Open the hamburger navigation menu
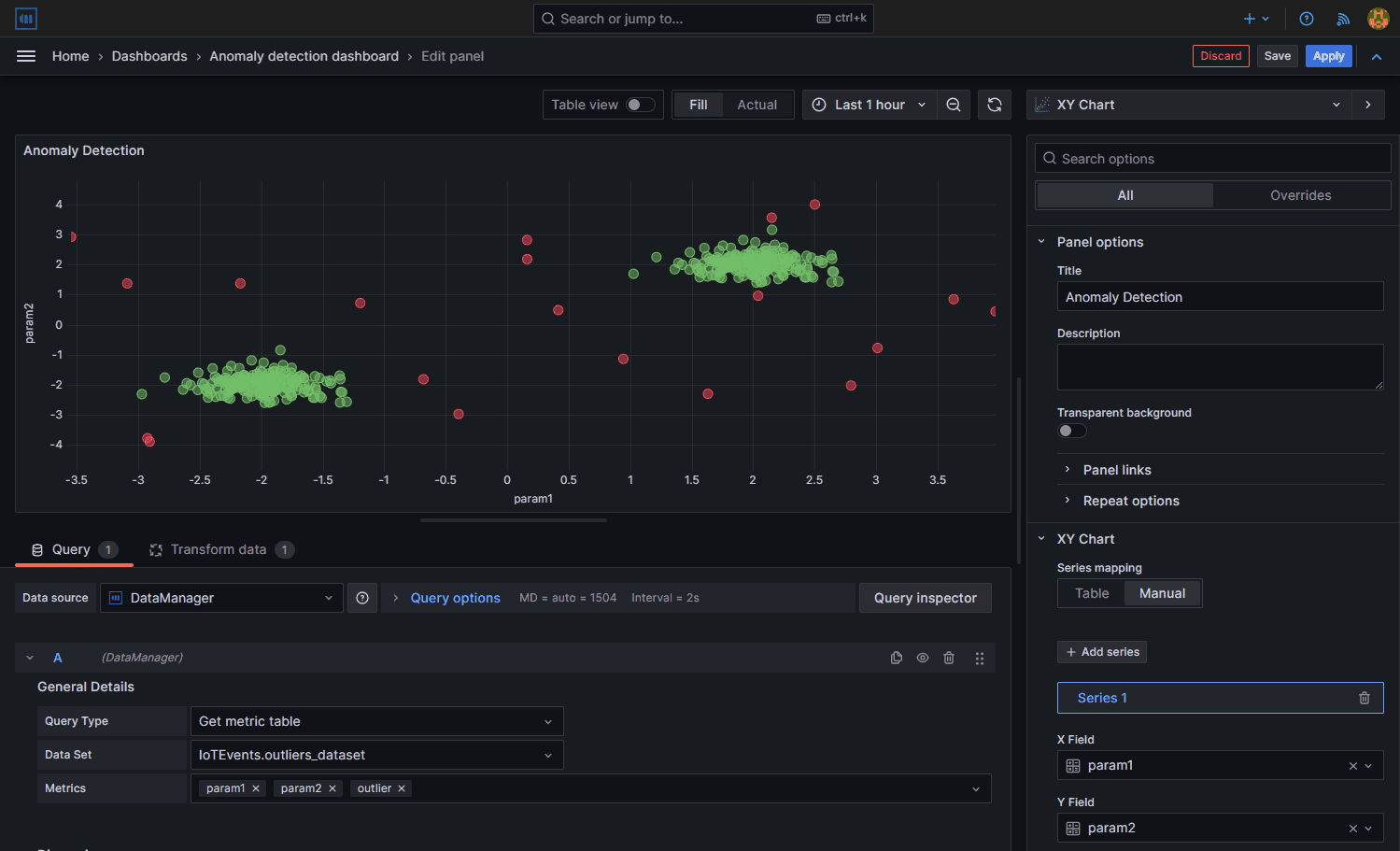The image size is (1400, 851). tap(26, 56)
